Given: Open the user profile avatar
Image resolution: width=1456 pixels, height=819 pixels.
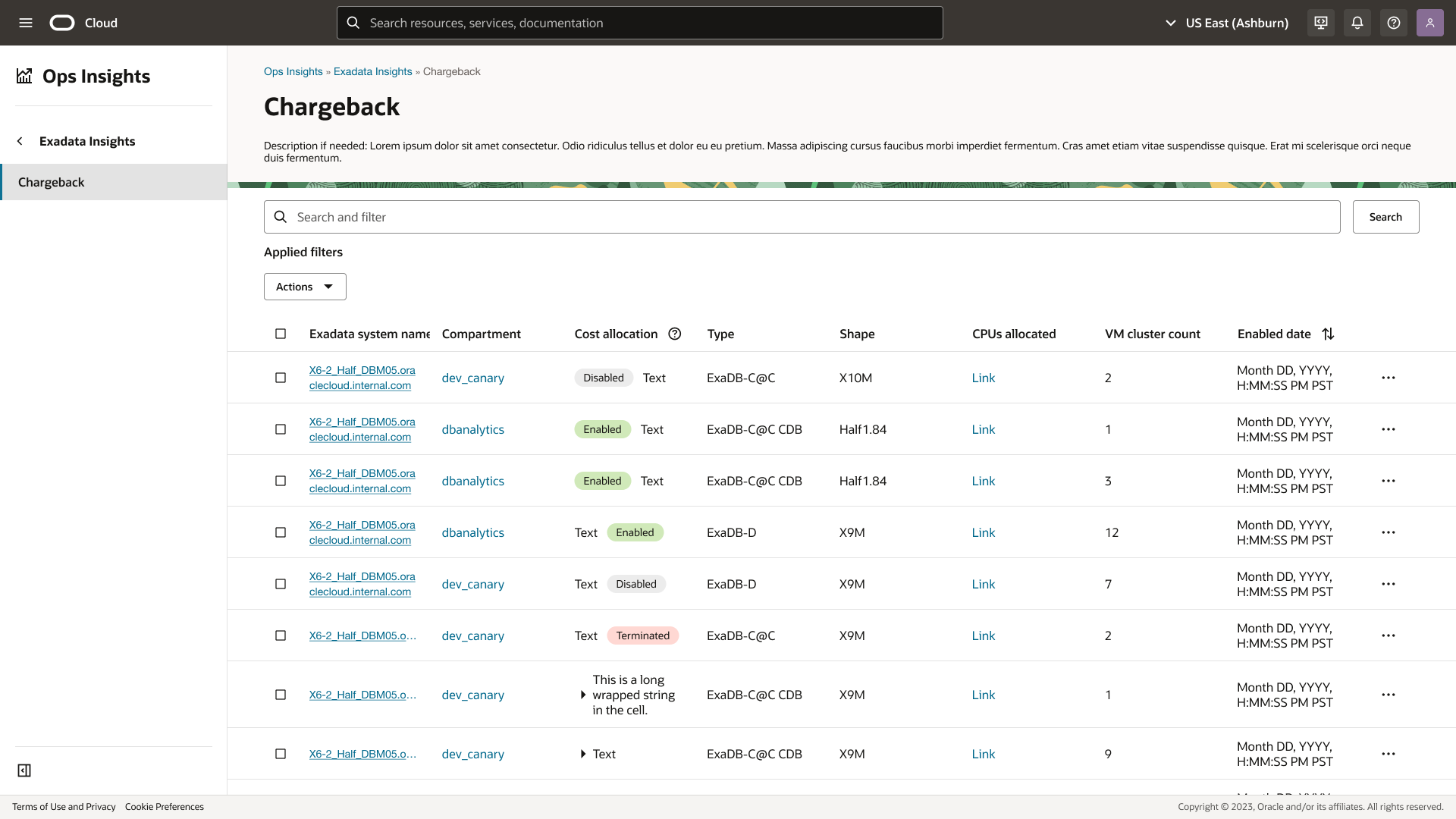Looking at the screenshot, I should [x=1429, y=23].
